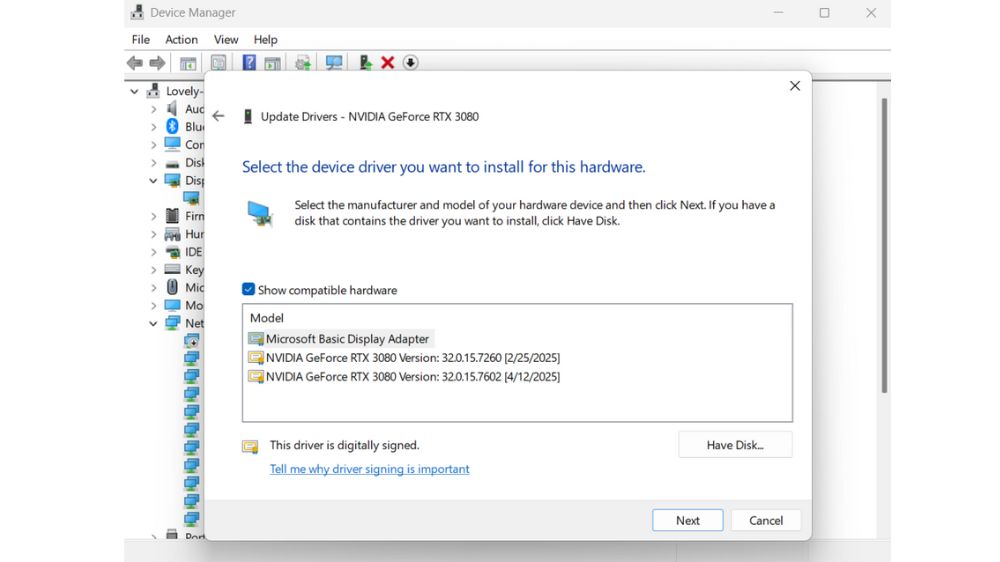Screen dimensions: 1000x562
Task: Open the View menu
Action: coord(226,40)
